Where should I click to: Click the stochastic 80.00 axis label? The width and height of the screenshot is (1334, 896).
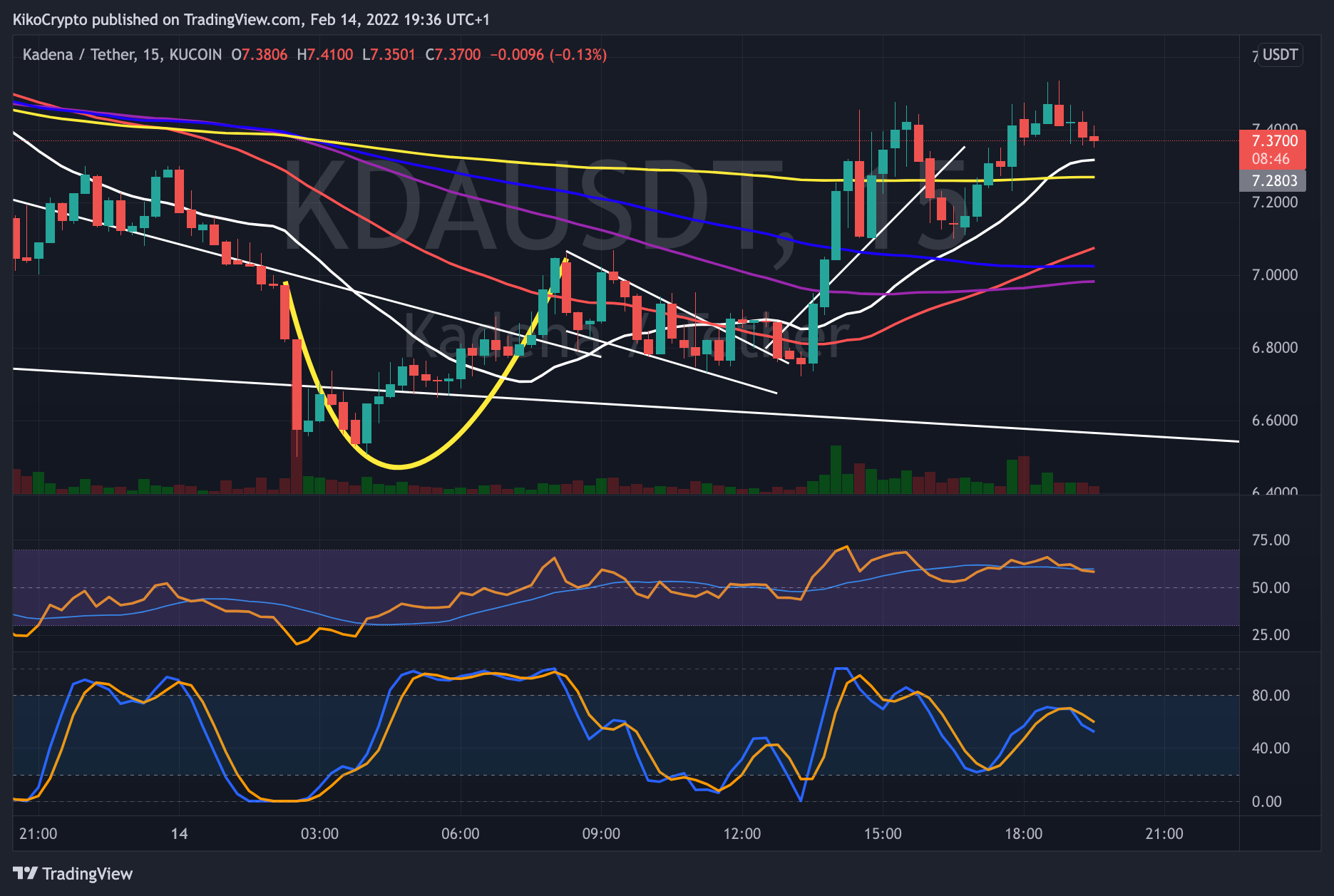1271,695
